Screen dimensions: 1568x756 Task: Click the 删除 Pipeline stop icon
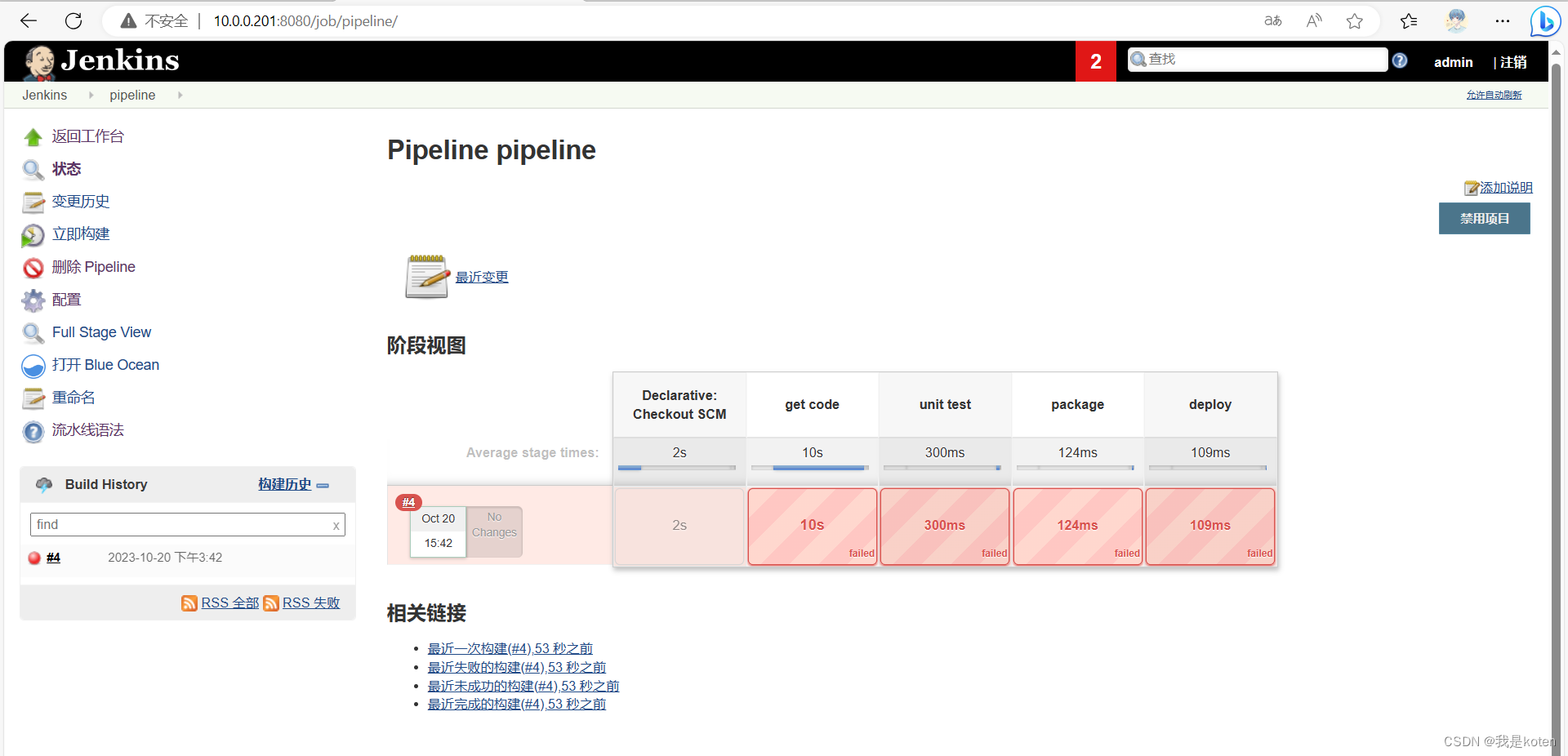tap(33, 267)
